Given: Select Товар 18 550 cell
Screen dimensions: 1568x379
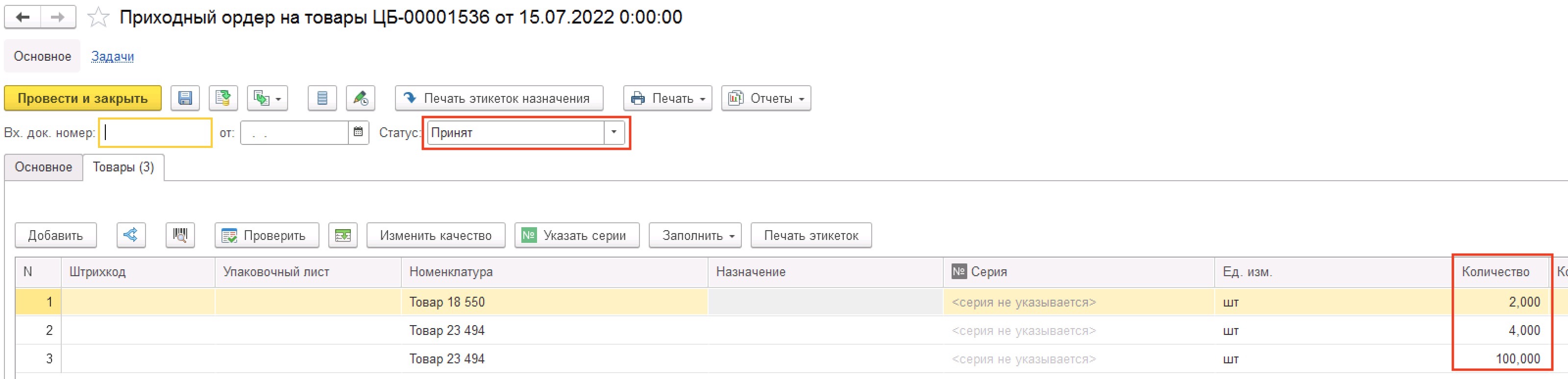Looking at the screenshot, I should [555, 302].
